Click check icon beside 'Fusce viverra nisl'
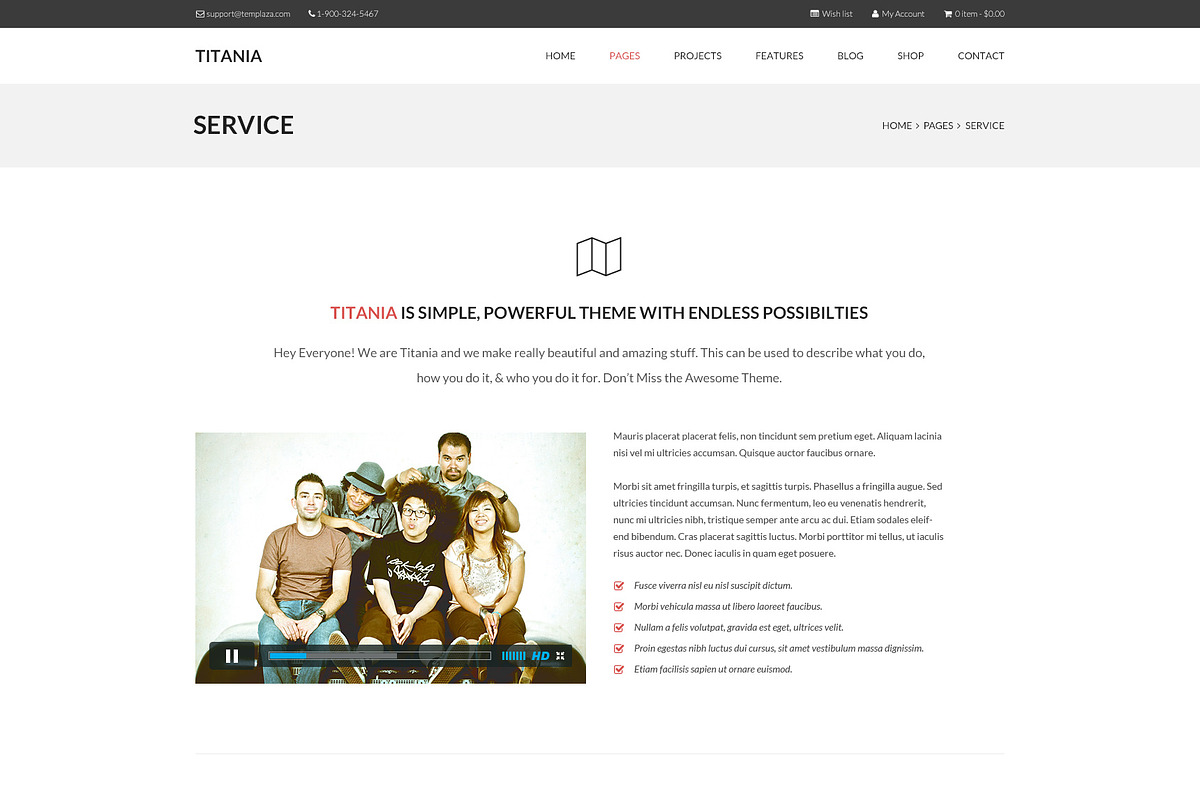The height and width of the screenshot is (800, 1200). point(619,586)
